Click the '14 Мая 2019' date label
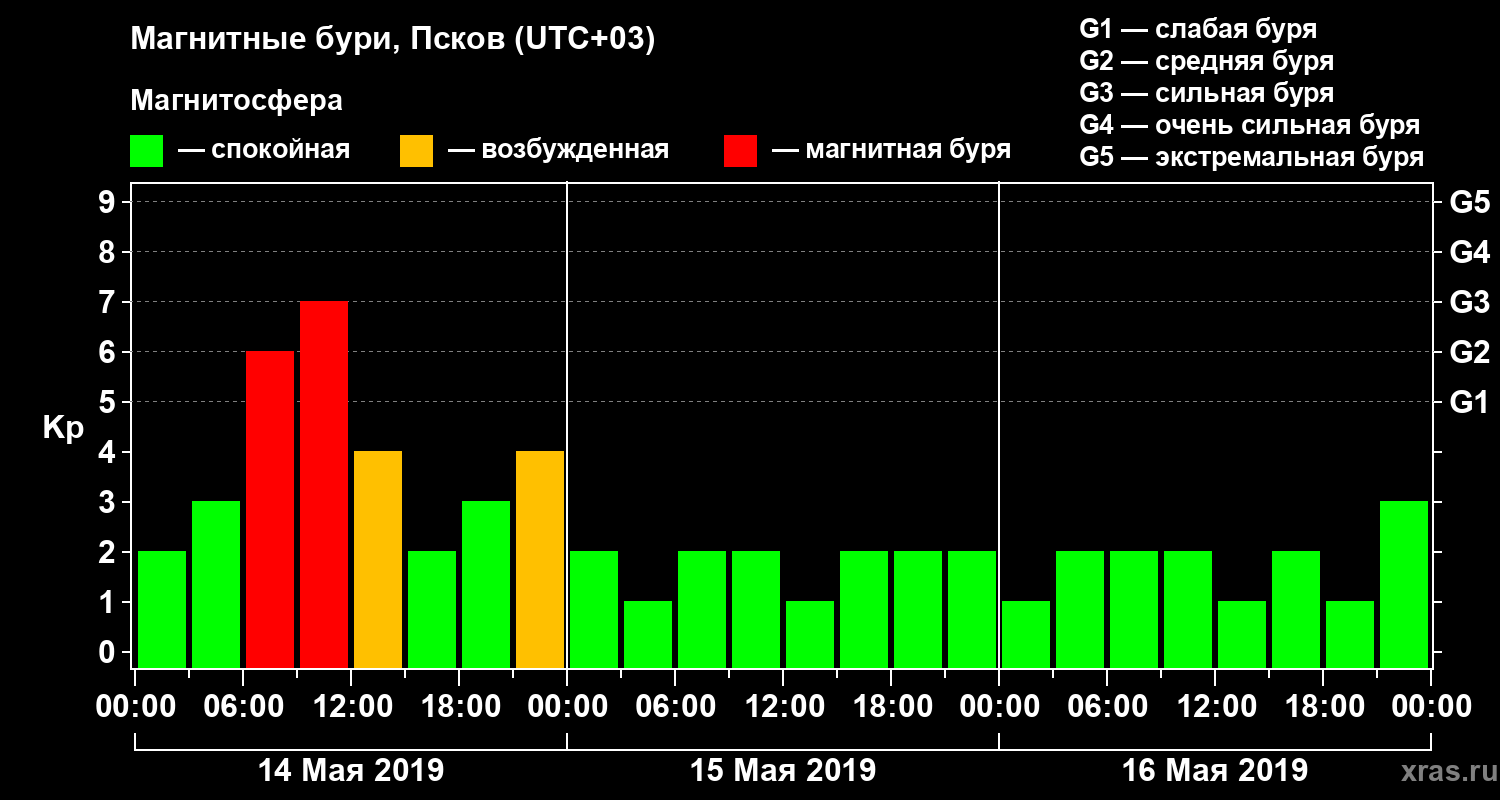This screenshot has height=800, width=1500. pos(351,771)
